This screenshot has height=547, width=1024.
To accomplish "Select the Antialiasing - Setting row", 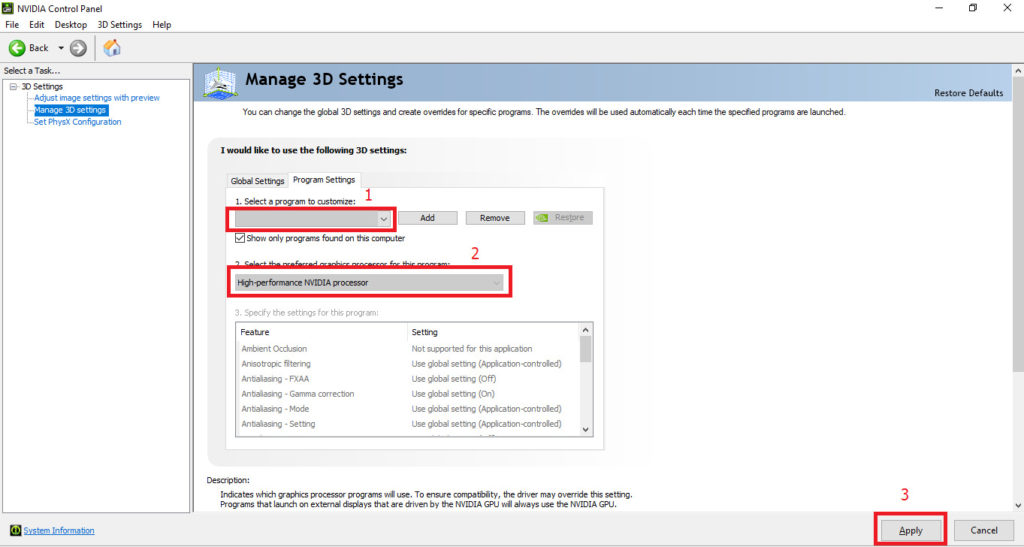I will coord(407,424).
